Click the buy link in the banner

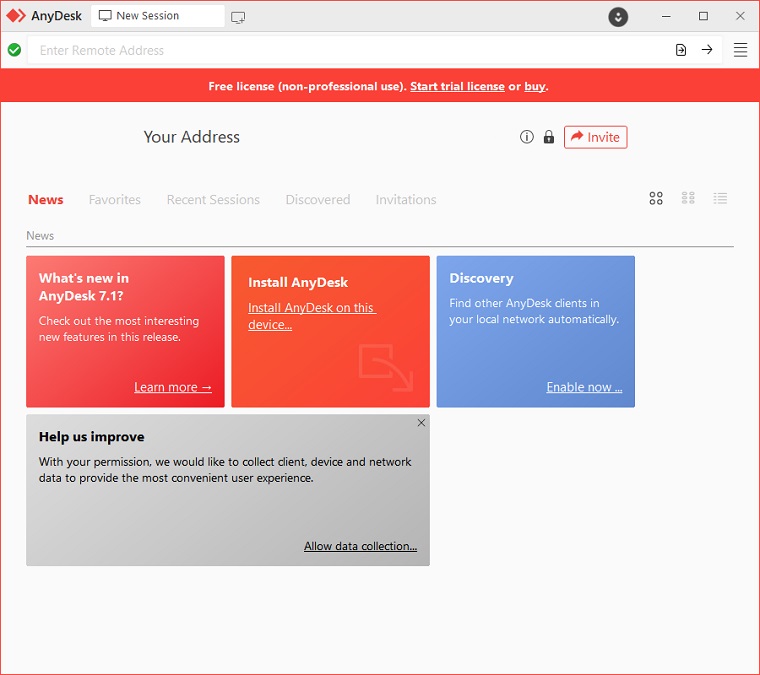tap(535, 87)
